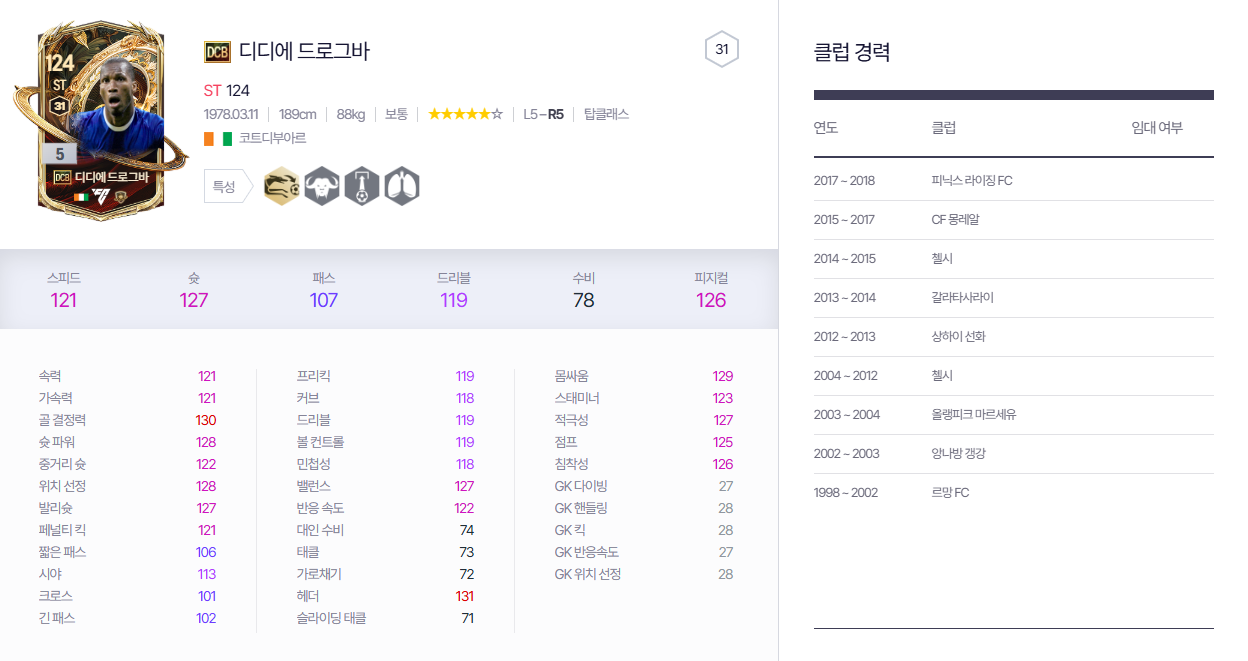Click the body type 보통
Viewport: 1248px width, 661px height.
pyautogui.click(x=396, y=114)
